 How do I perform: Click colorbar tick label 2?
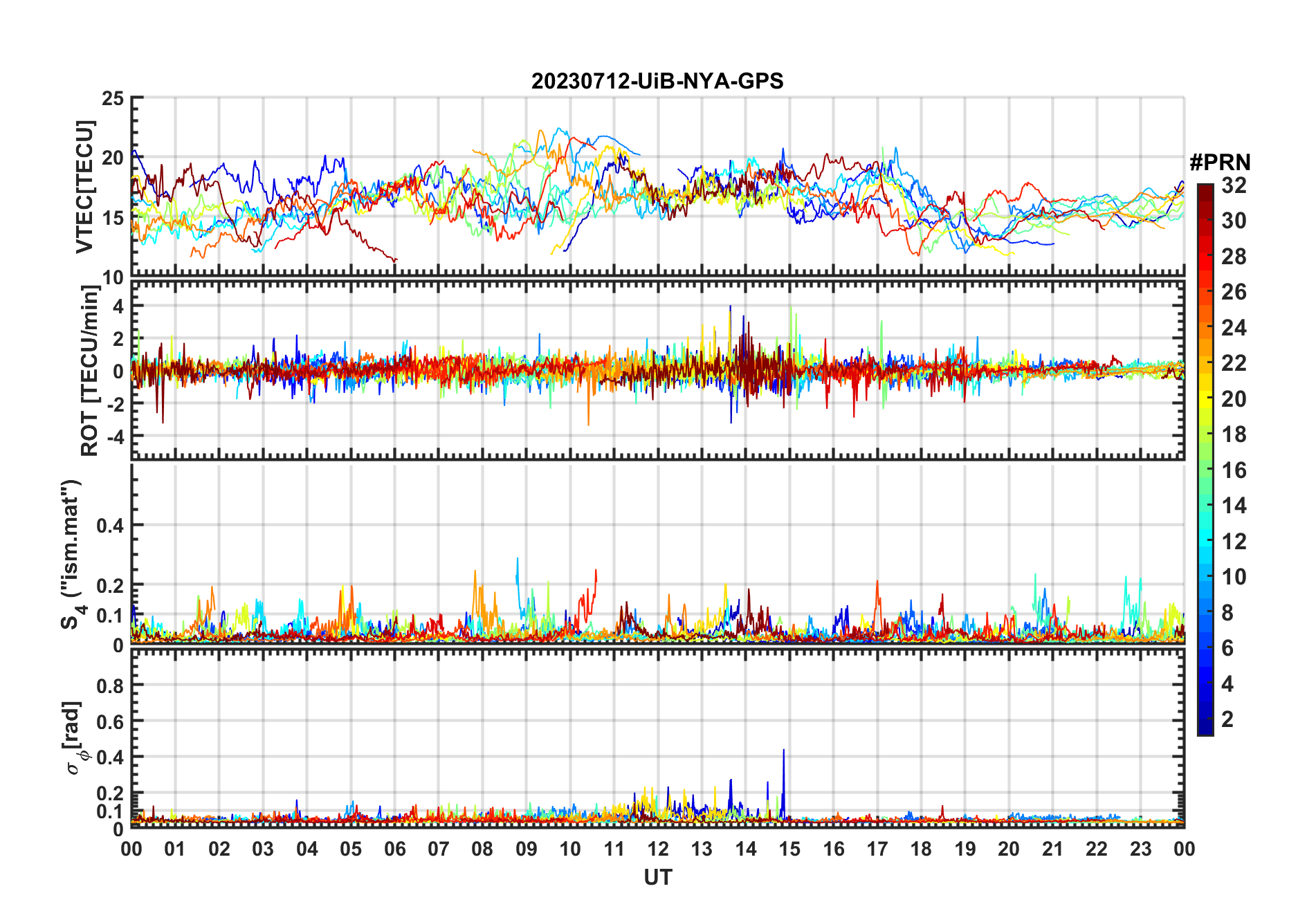(1227, 719)
